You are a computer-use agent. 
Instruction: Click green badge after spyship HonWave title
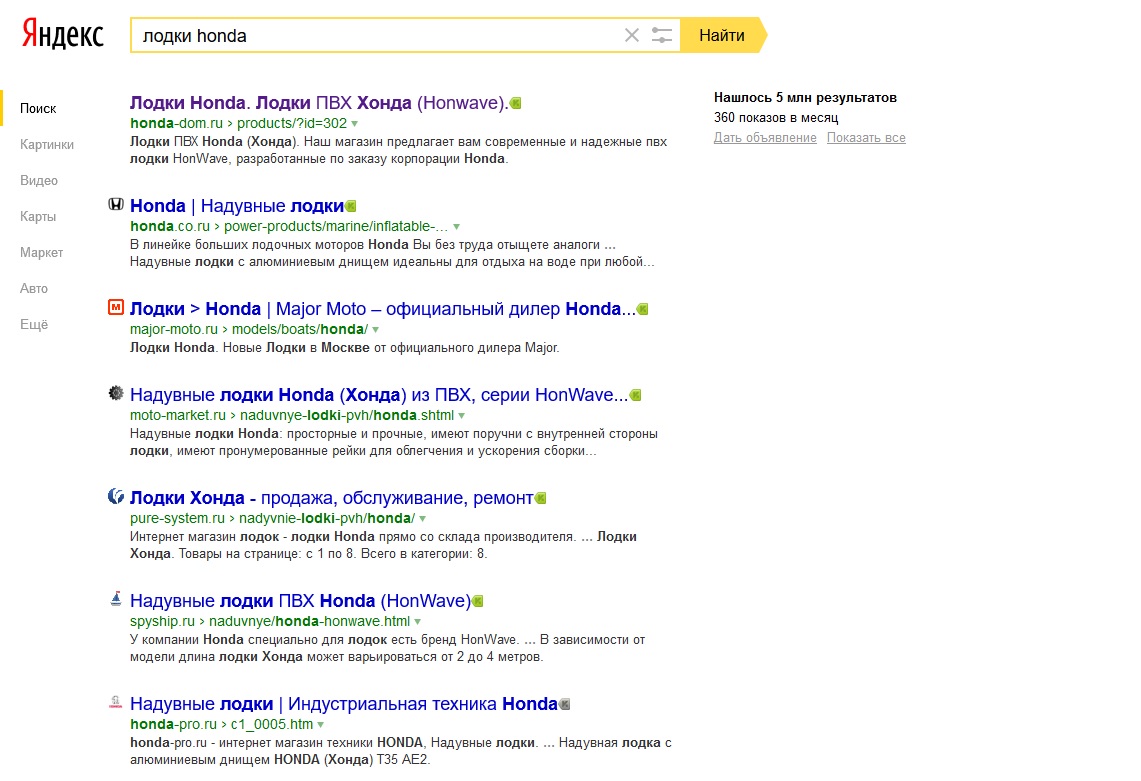[478, 601]
